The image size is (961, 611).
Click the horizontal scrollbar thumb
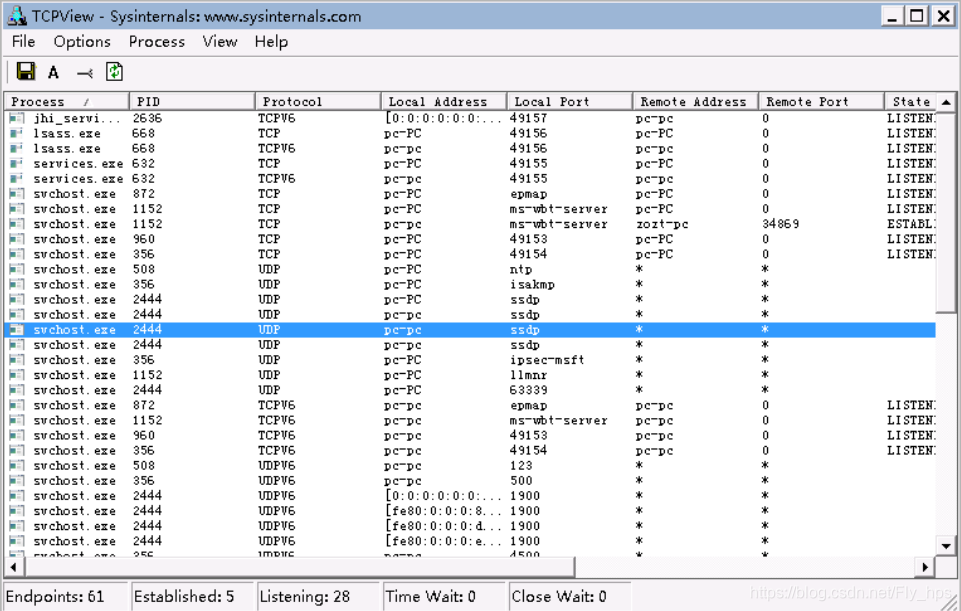(x=299, y=567)
